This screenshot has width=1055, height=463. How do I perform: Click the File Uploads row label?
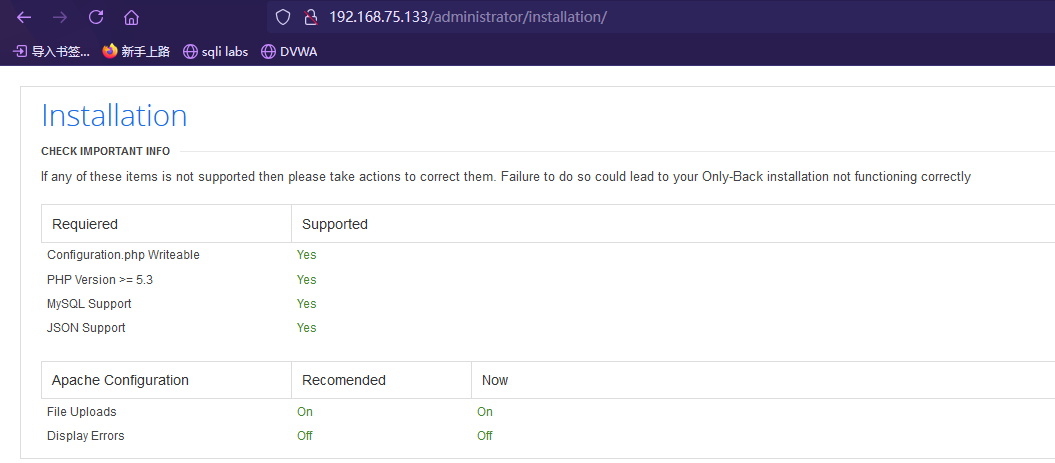(x=82, y=412)
